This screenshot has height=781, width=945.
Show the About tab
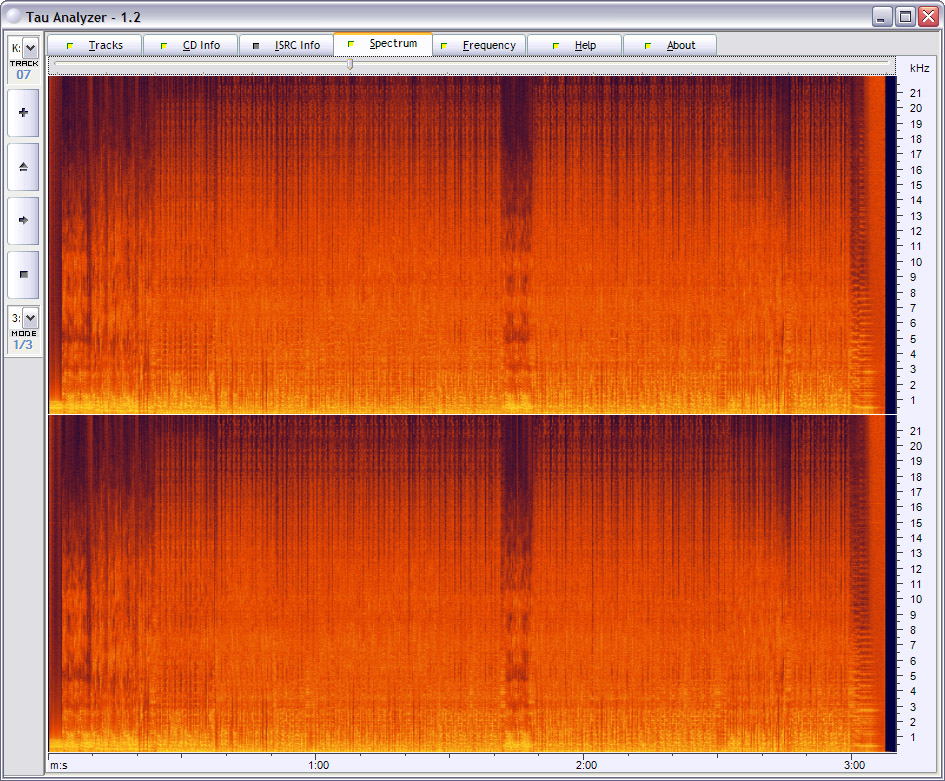pyautogui.click(x=670, y=45)
